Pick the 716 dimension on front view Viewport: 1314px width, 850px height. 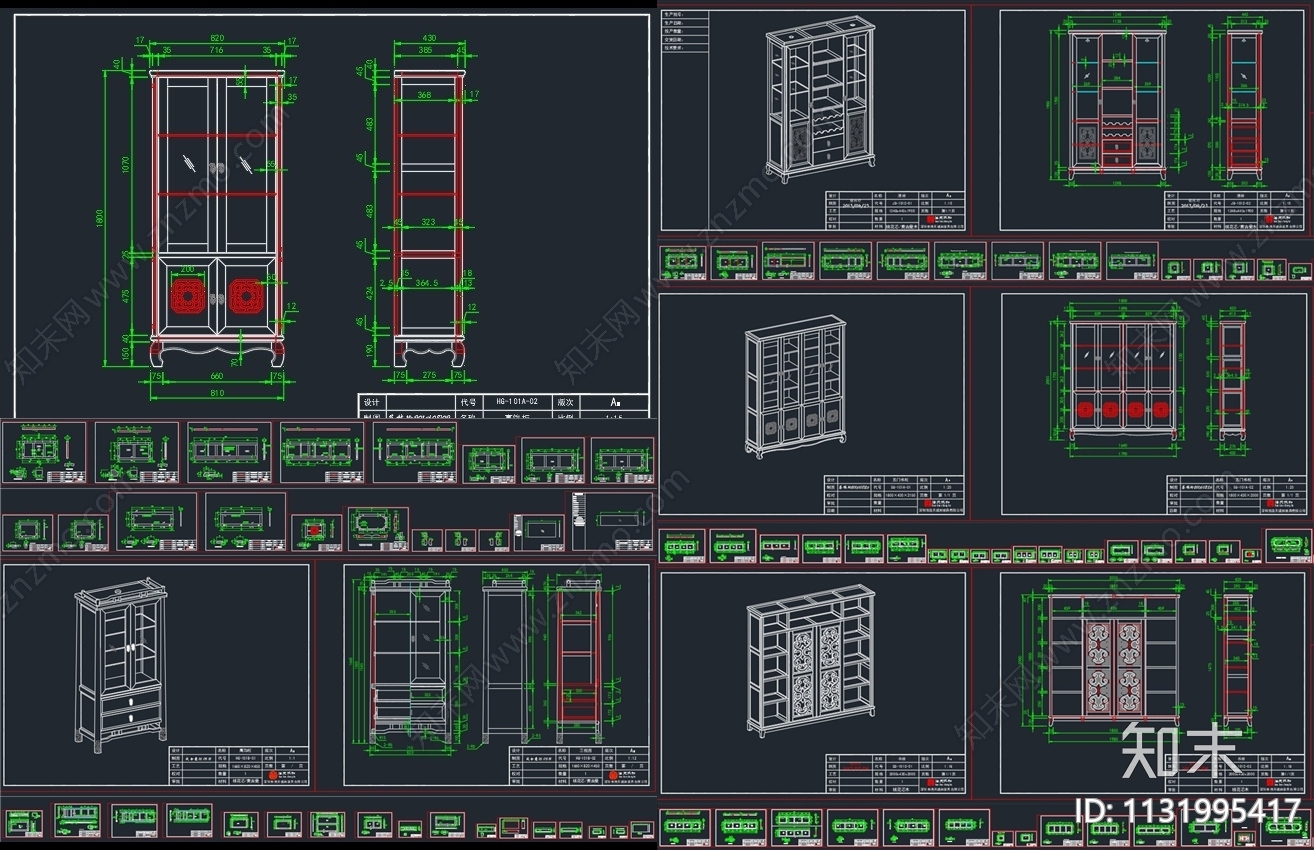click(216, 48)
